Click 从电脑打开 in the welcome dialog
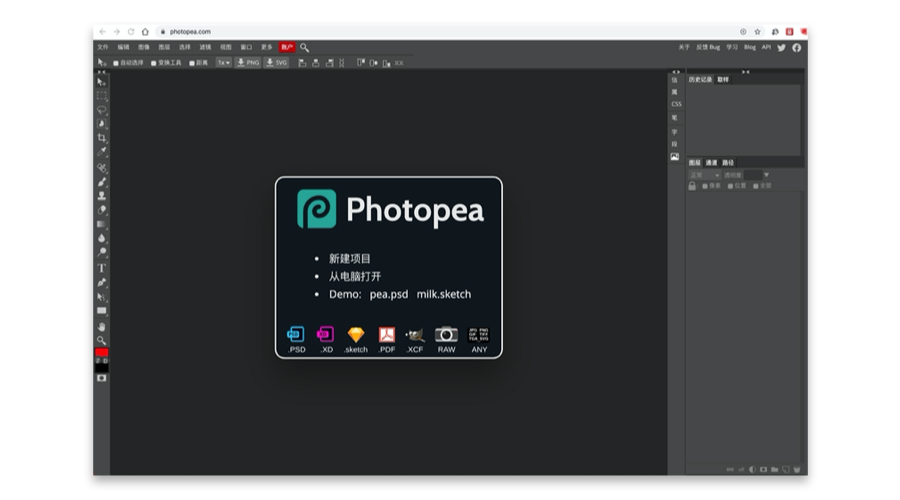This screenshot has height=500, width=900. pos(355,277)
